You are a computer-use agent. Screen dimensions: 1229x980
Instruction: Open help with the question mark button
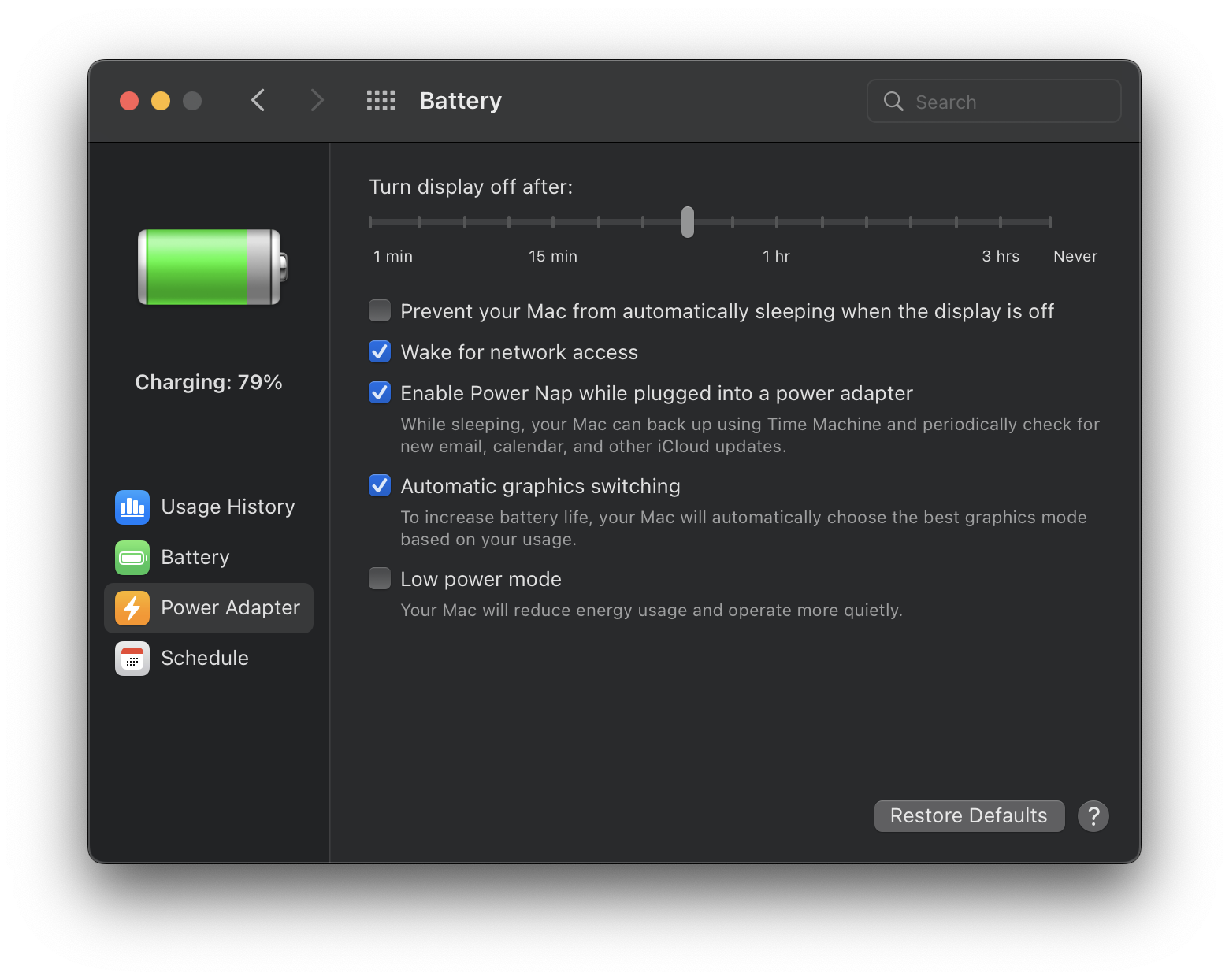coord(1093,816)
